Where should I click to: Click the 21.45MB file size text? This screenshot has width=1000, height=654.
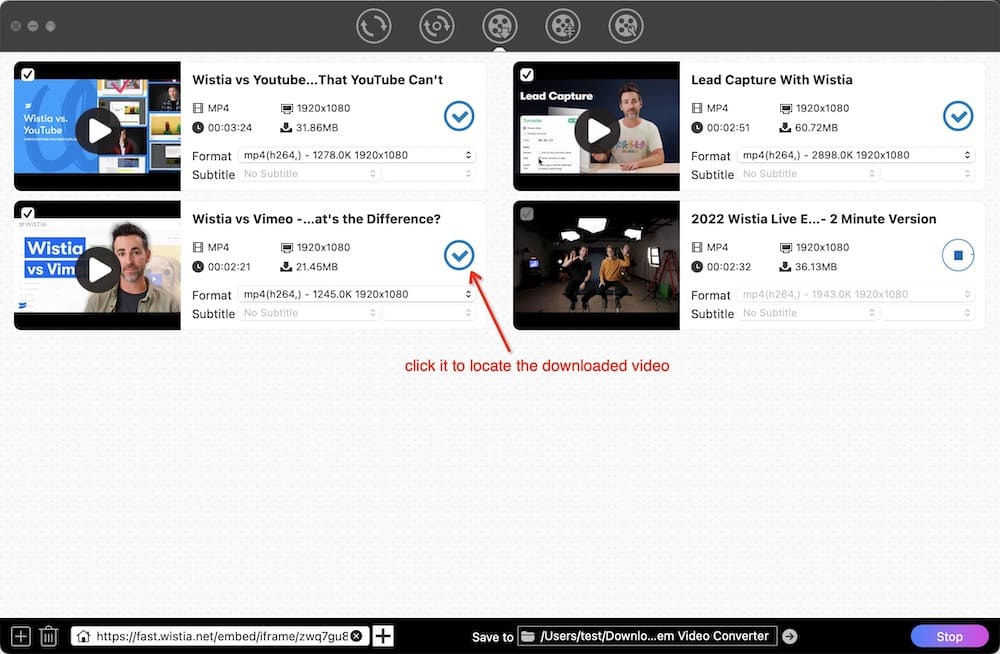317,267
